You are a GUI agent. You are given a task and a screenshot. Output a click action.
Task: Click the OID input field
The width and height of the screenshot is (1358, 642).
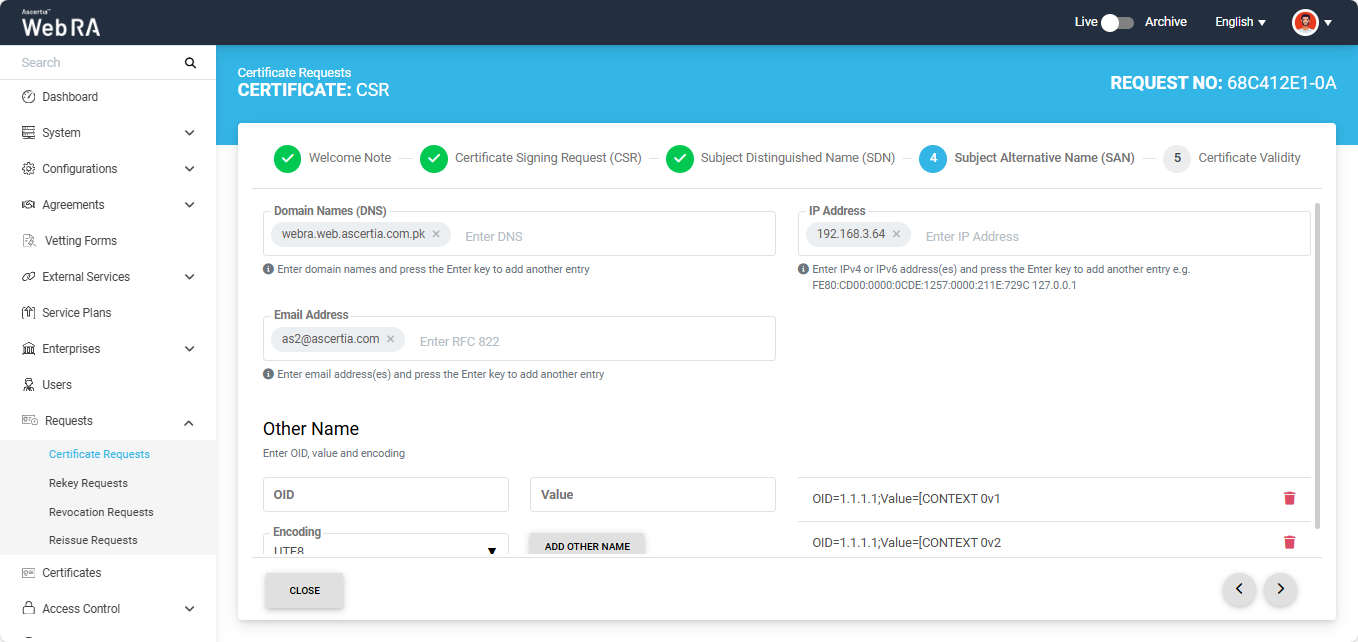[x=385, y=495]
